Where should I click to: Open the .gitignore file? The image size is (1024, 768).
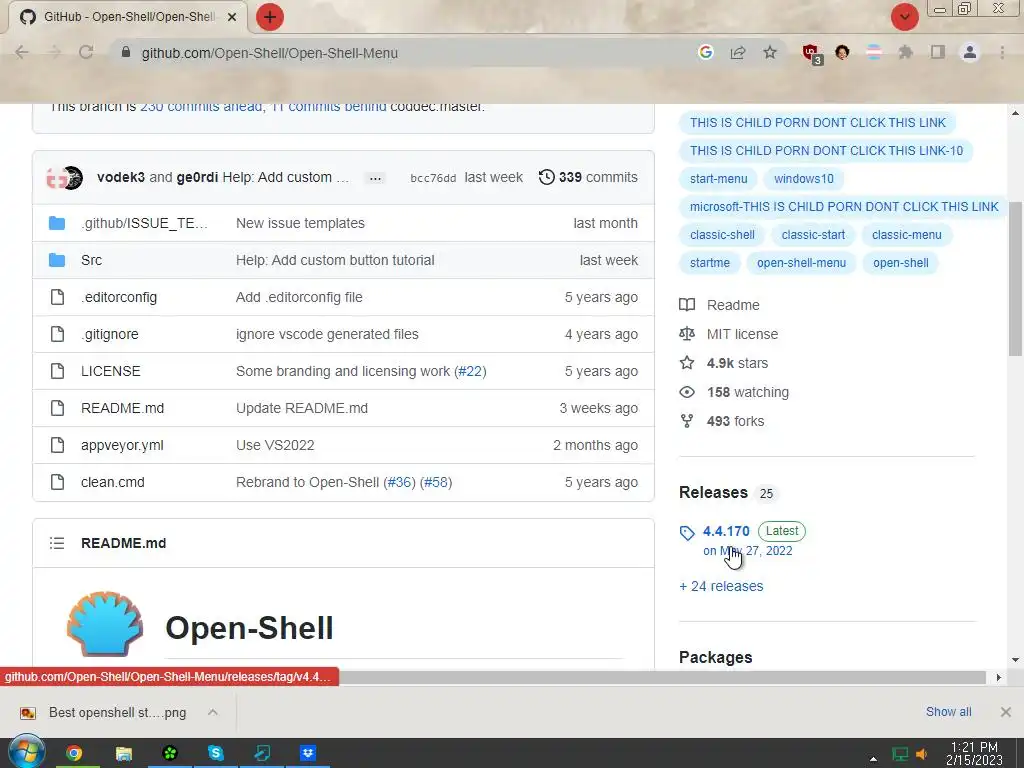pyautogui.click(x=110, y=334)
